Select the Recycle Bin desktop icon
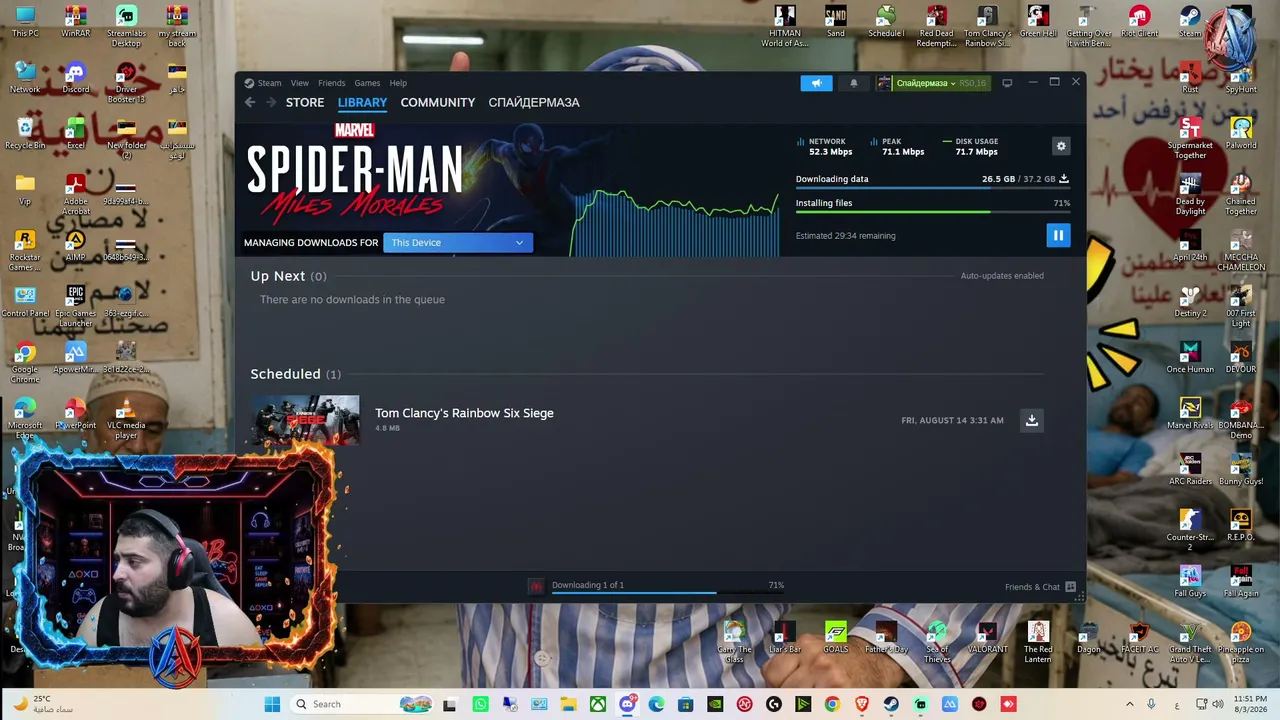Screen dimensions: 1280x720 [x=25, y=133]
